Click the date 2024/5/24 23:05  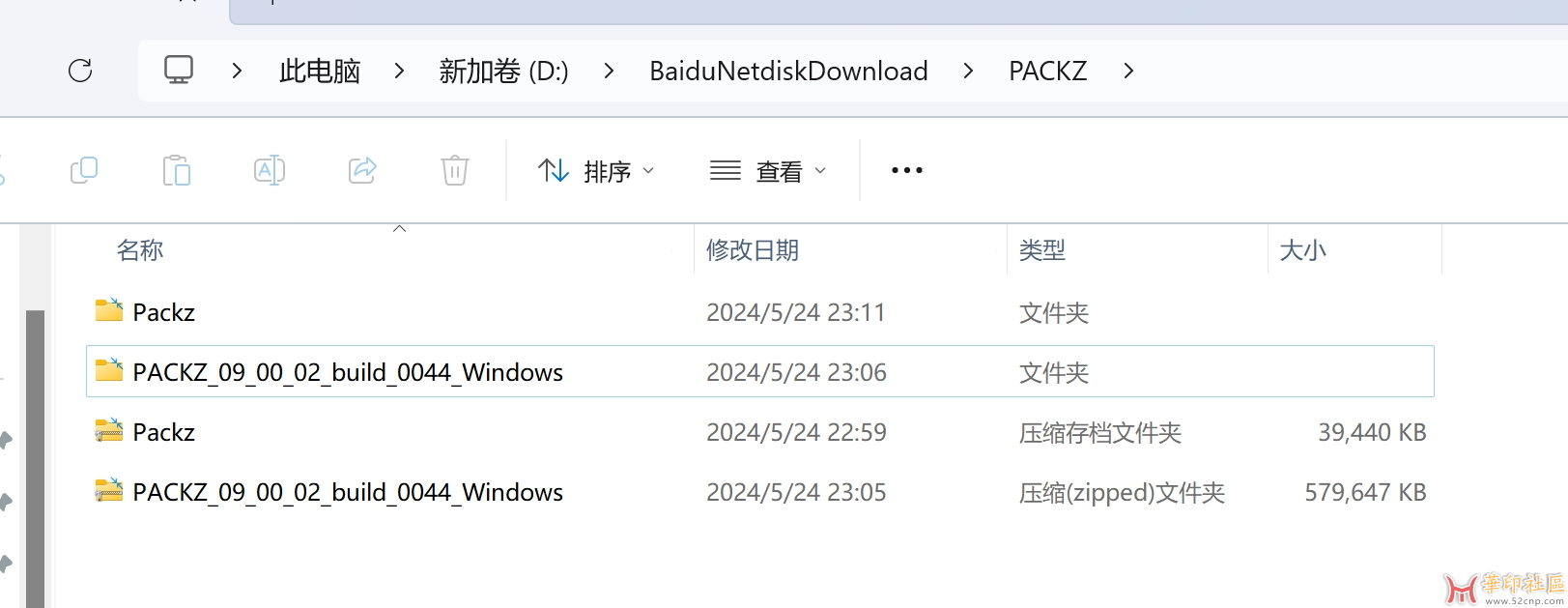tap(796, 492)
